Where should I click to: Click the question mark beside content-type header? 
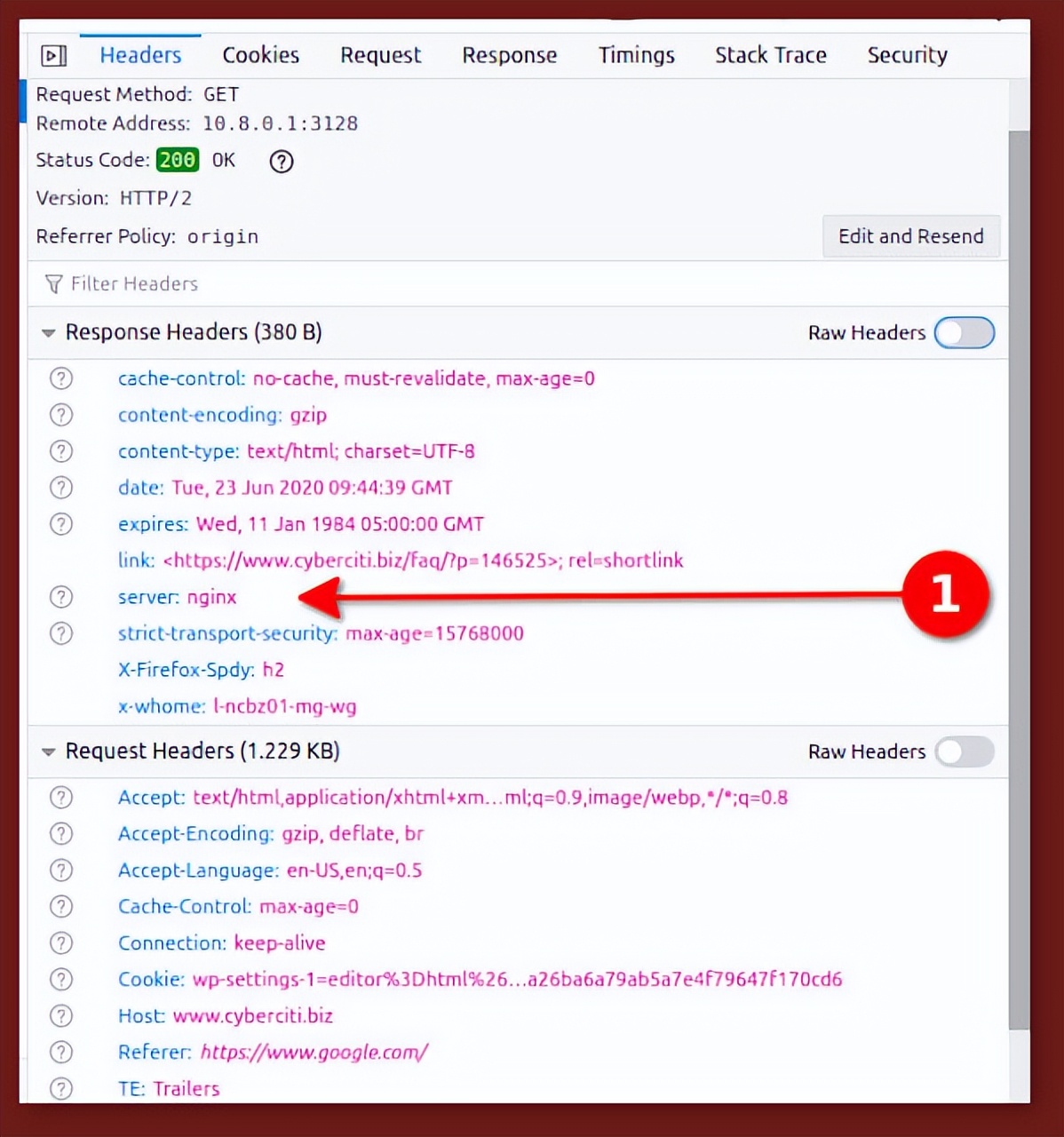point(60,450)
